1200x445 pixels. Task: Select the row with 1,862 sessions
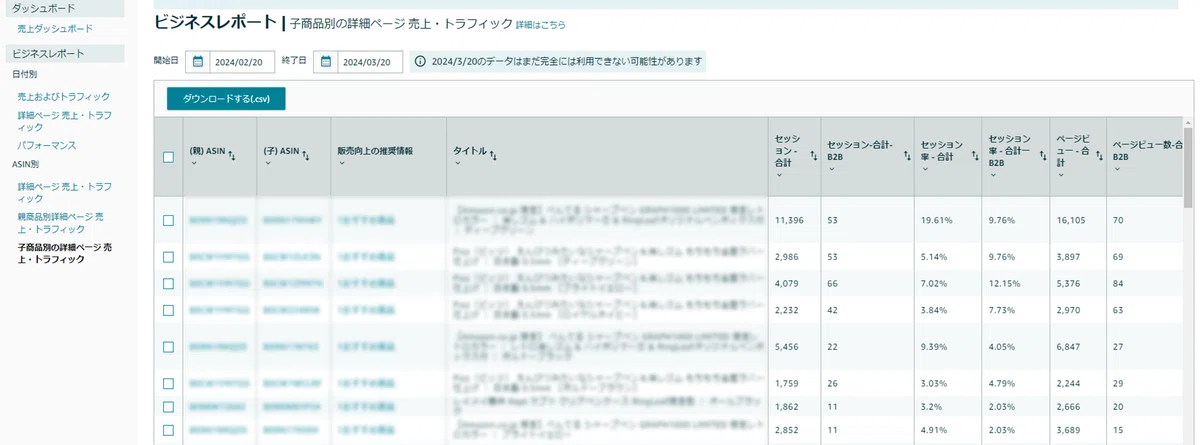[x=168, y=408]
